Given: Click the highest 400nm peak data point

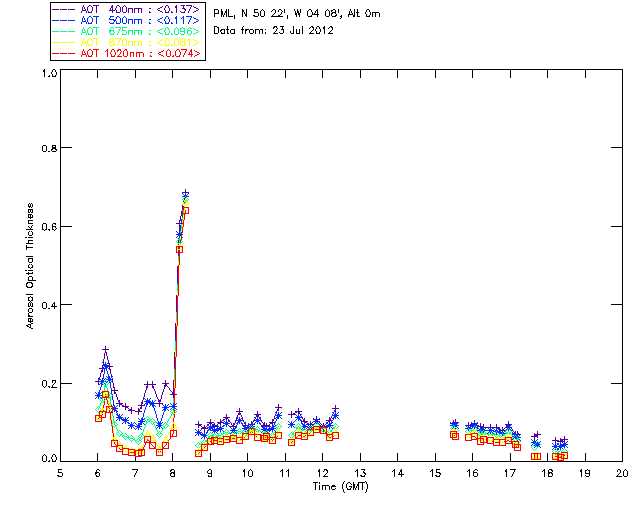Looking at the screenshot, I should [185, 193].
